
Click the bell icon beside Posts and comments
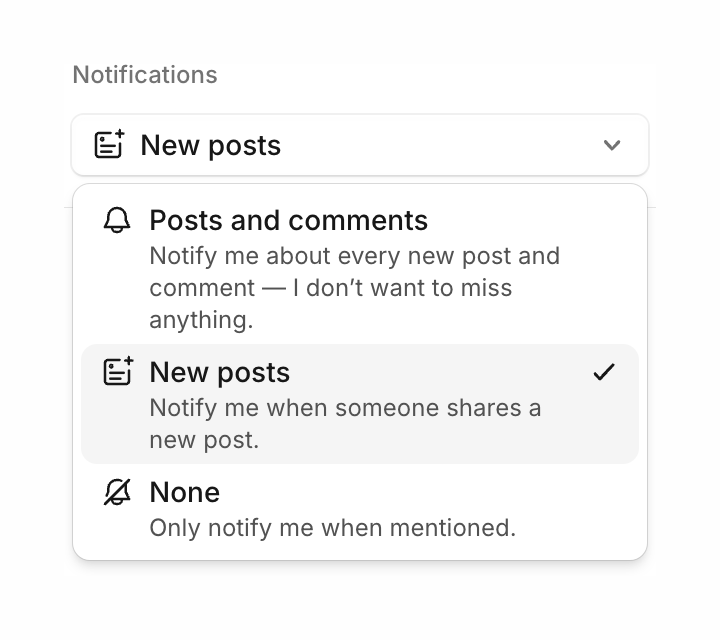point(117,221)
